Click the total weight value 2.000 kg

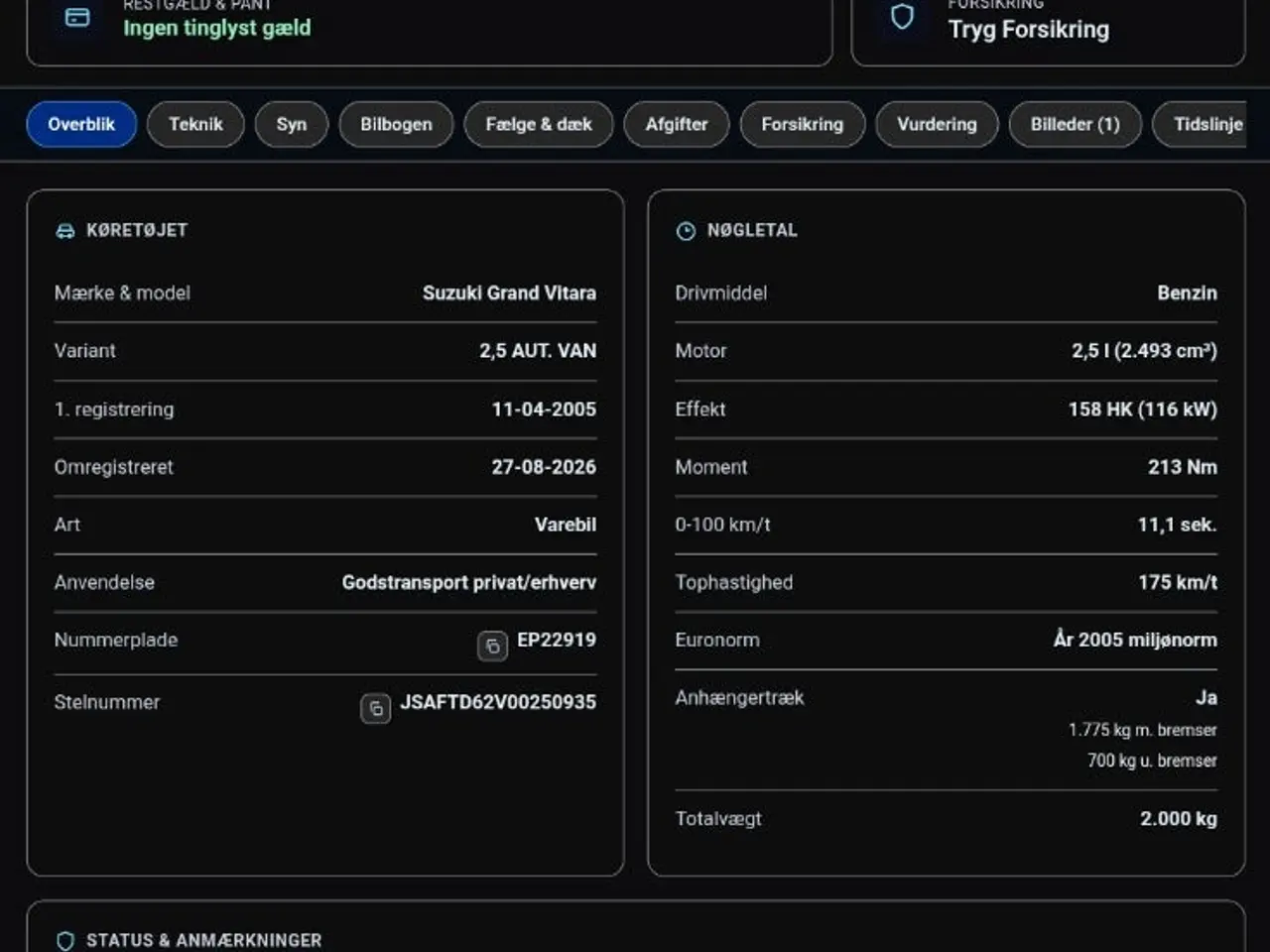pyautogui.click(x=1179, y=818)
